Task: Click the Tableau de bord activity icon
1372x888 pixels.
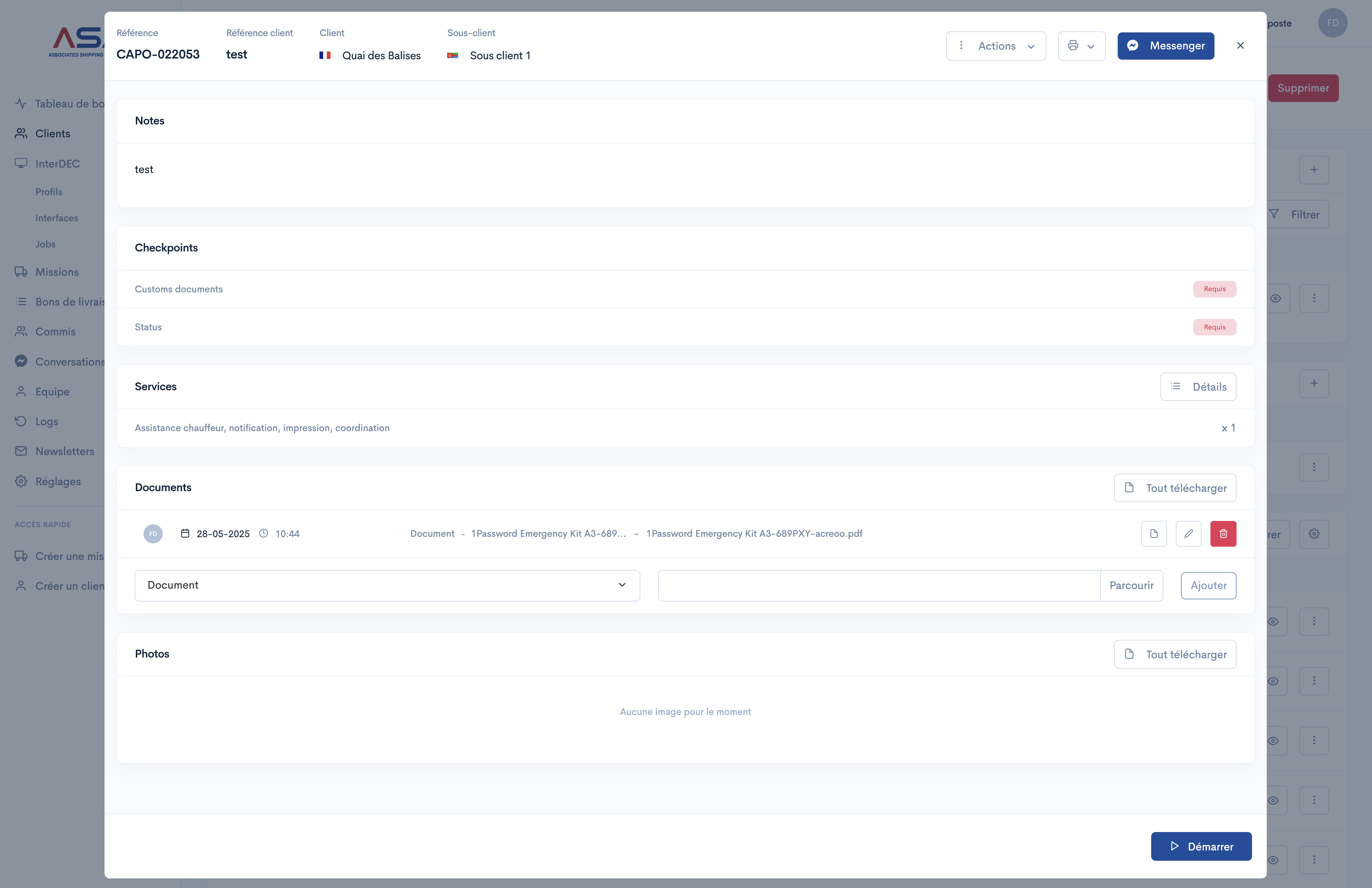Action: pyautogui.click(x=21, y=103)
